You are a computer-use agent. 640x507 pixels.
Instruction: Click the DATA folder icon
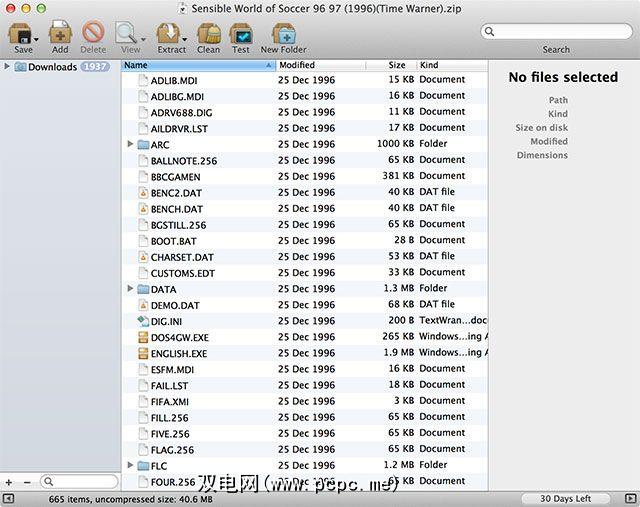(143, 289)
